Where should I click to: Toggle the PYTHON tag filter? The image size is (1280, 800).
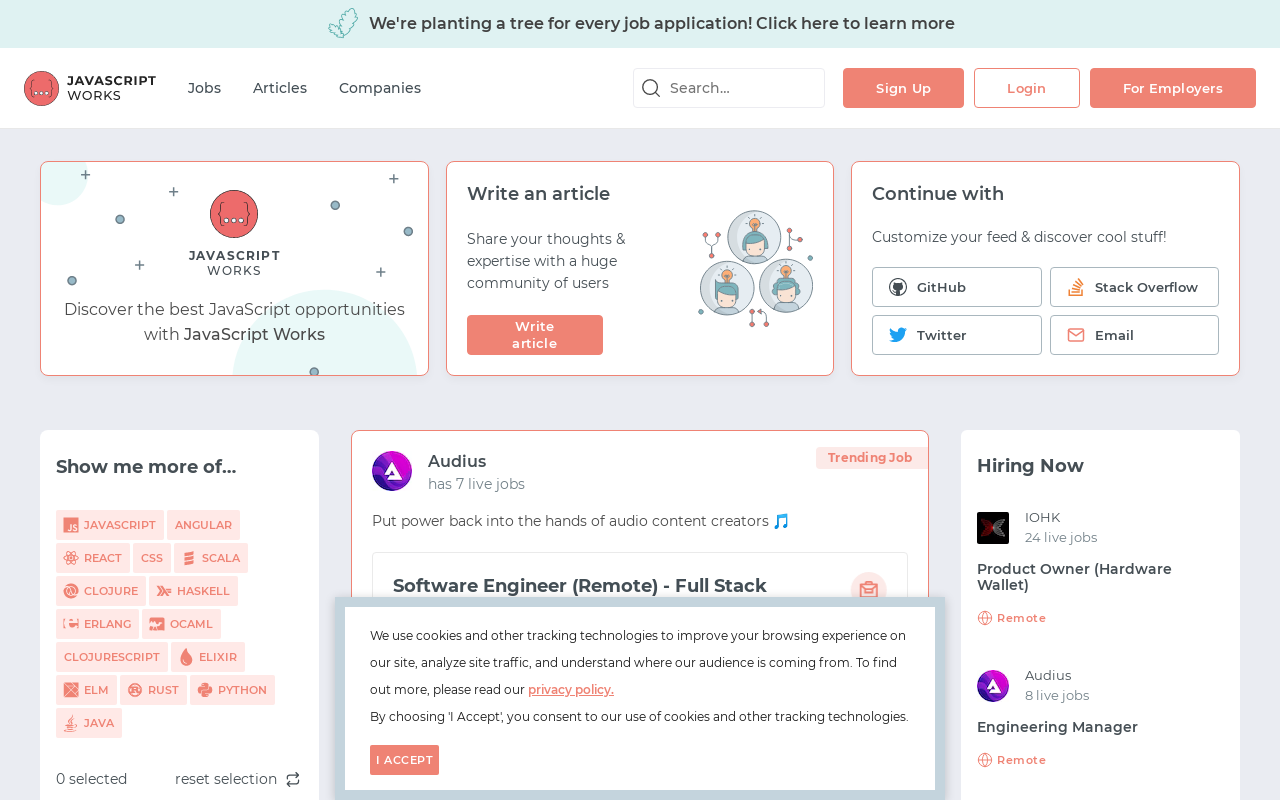tap(232, 690)
